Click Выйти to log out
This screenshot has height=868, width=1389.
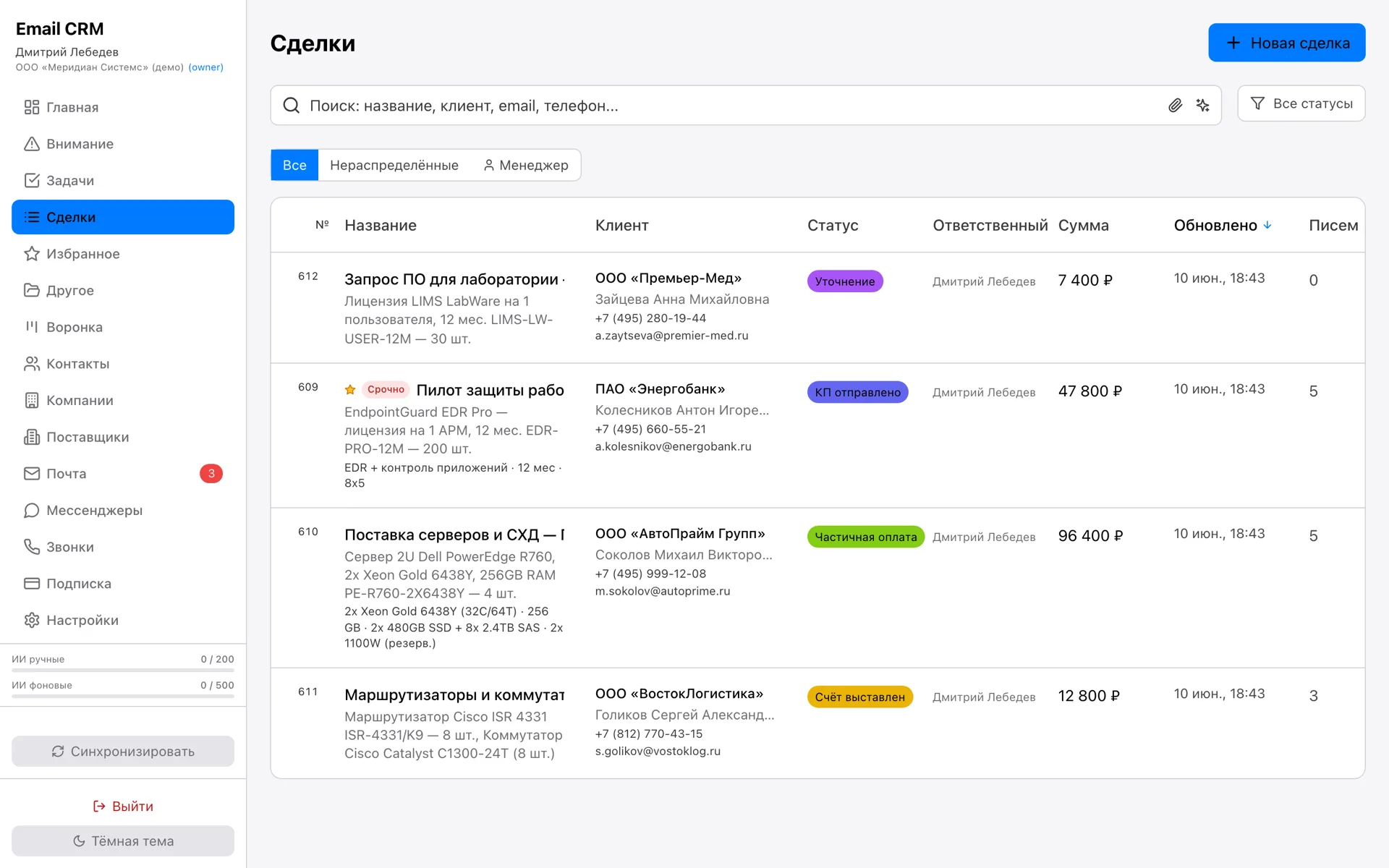[x=123, y=807]
